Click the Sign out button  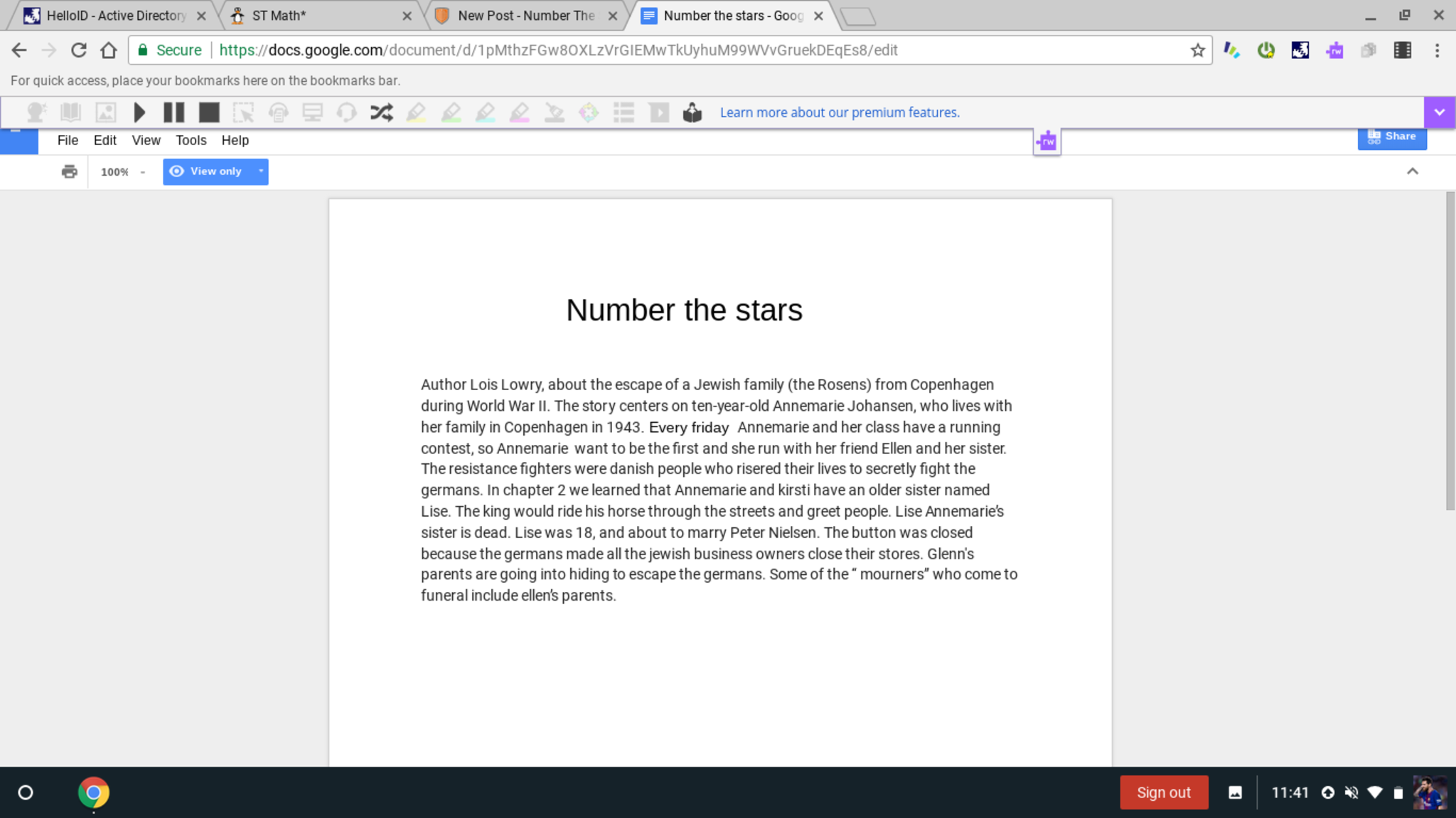coord(1163,792)
